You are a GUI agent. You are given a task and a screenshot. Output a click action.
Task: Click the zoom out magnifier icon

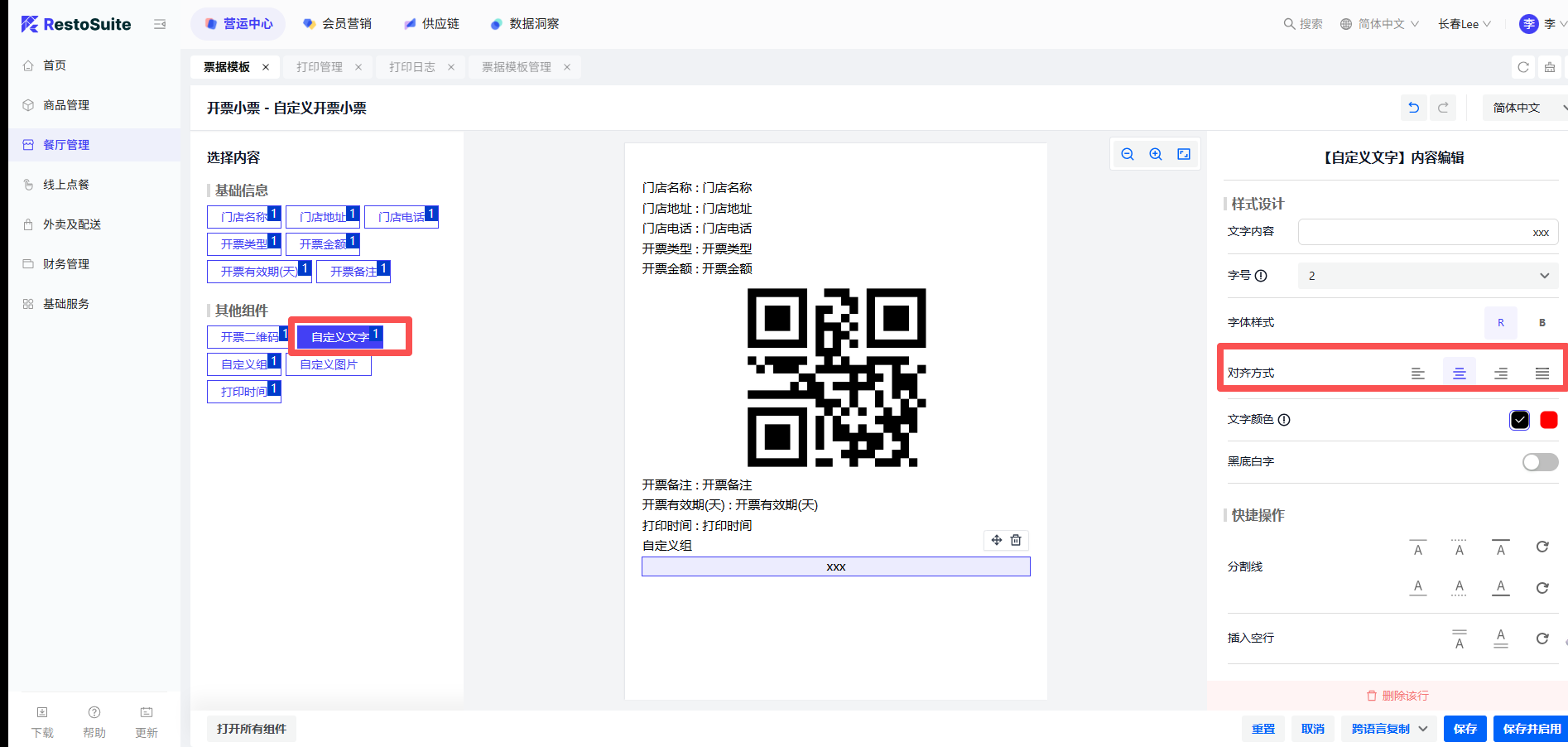pyautogui.click(x=1127, y=154)
